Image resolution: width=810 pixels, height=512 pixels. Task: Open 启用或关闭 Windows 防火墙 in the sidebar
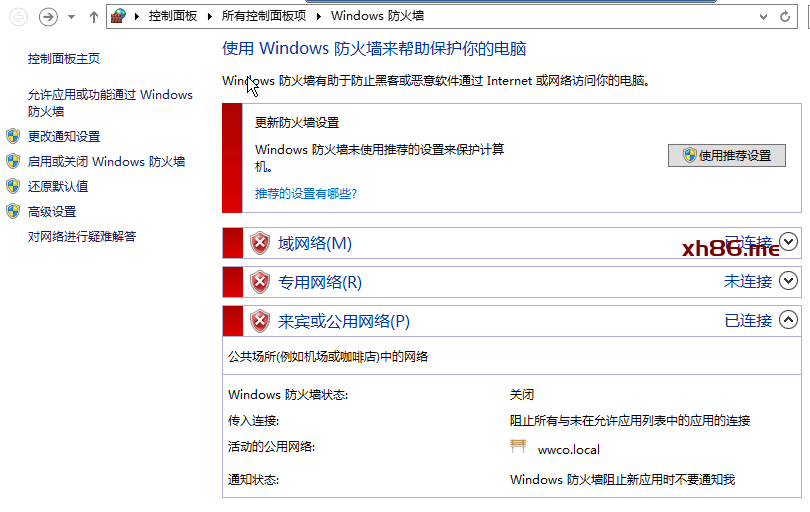click(106, 161)
